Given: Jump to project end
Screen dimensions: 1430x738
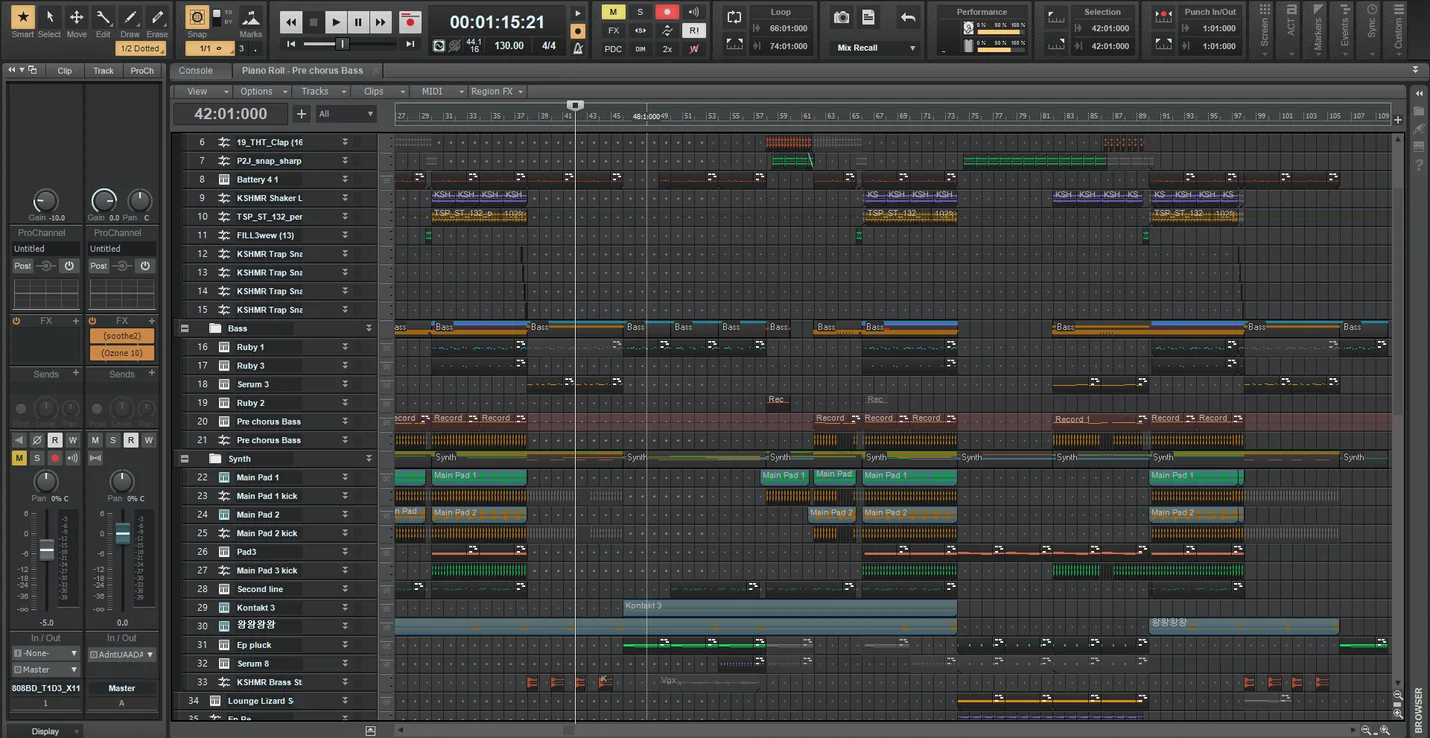Looking at the screenshot, I should tap(410, 44).
